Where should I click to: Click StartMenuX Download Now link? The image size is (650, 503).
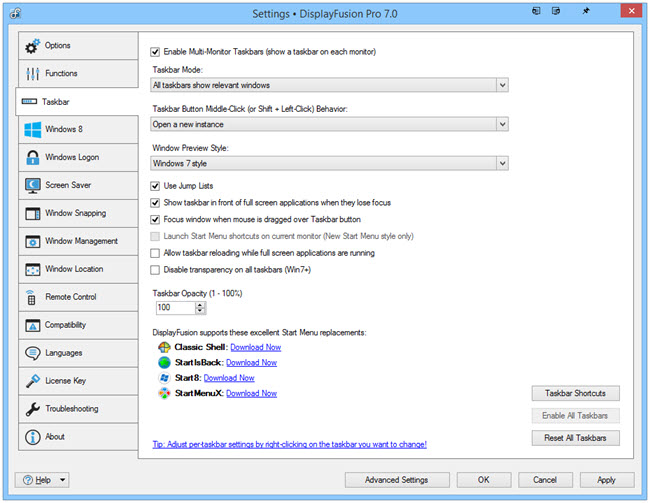(252, 394)
